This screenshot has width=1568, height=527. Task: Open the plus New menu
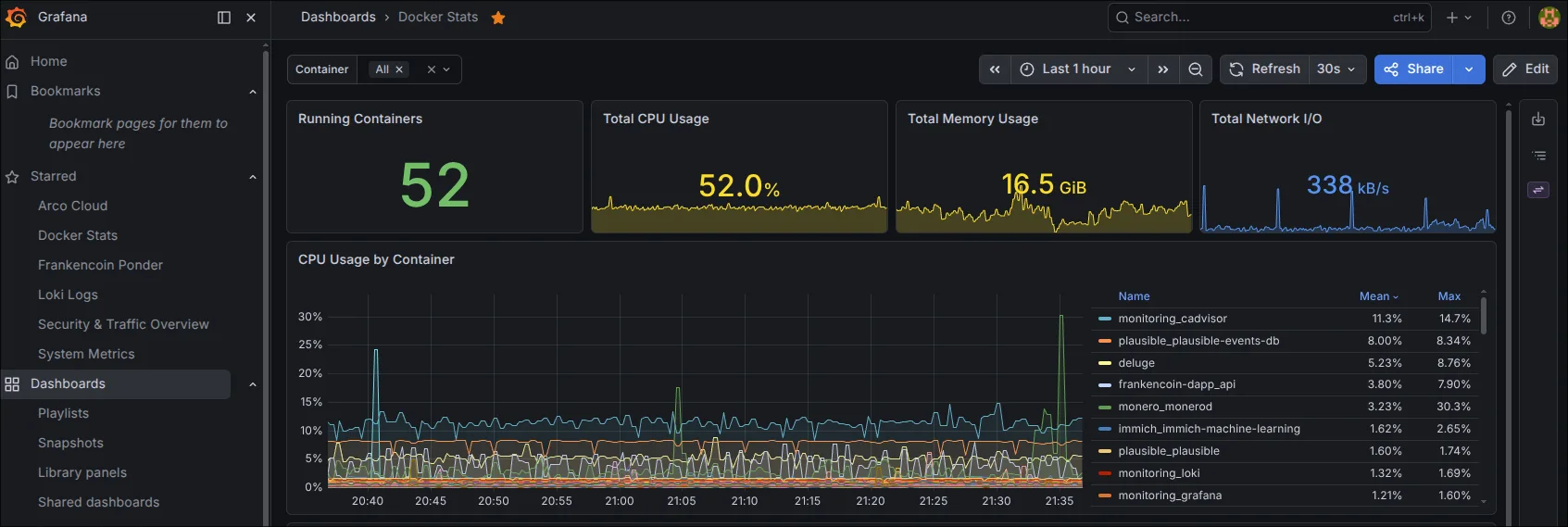coord(1459,18)
